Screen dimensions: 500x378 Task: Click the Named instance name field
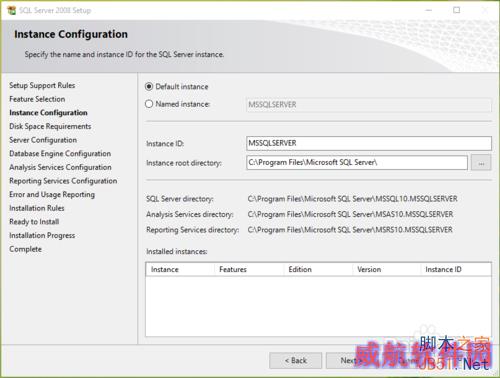pos(369,105)
